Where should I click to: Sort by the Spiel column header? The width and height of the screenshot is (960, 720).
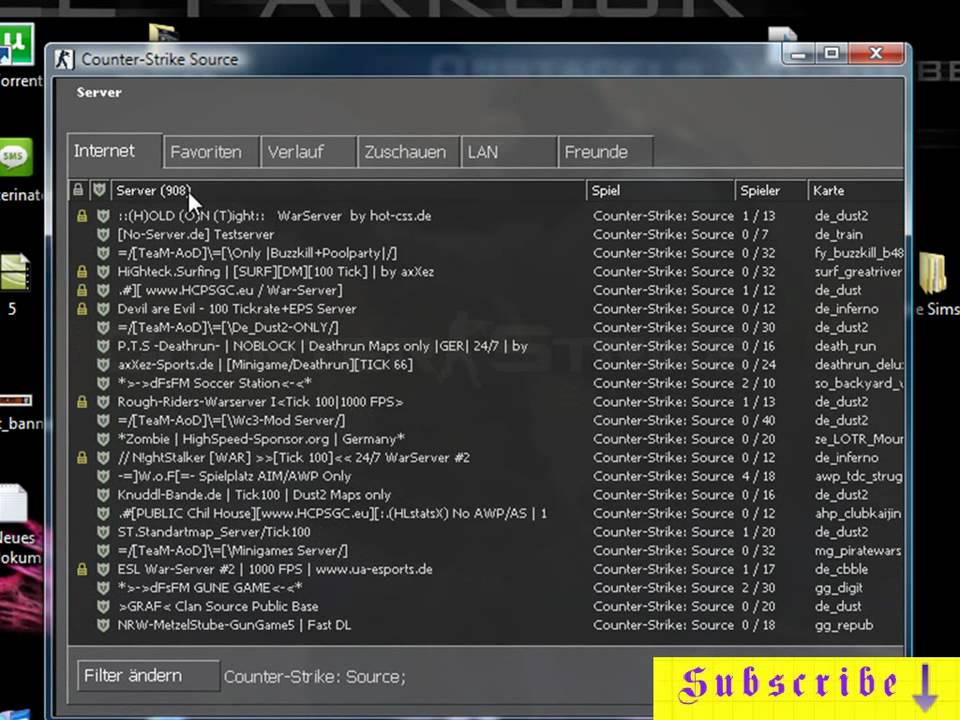[x=660, y=190]
